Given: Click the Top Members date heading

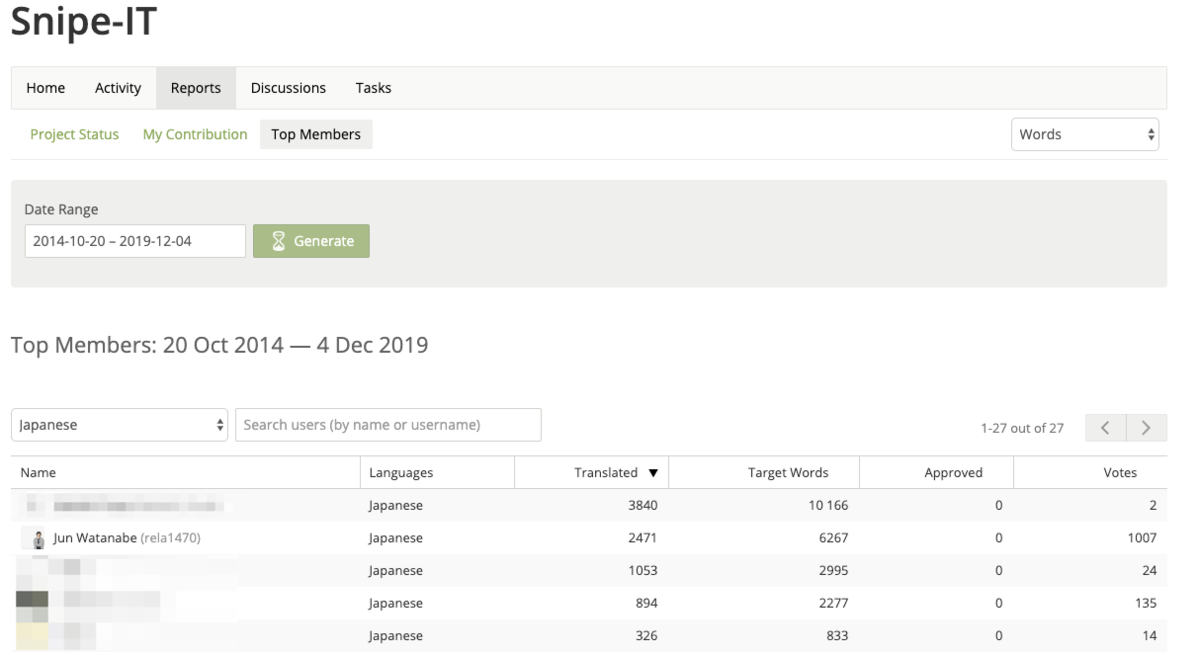Looking at the screenshot, I should pyautogui.click(x=219, y=345).
